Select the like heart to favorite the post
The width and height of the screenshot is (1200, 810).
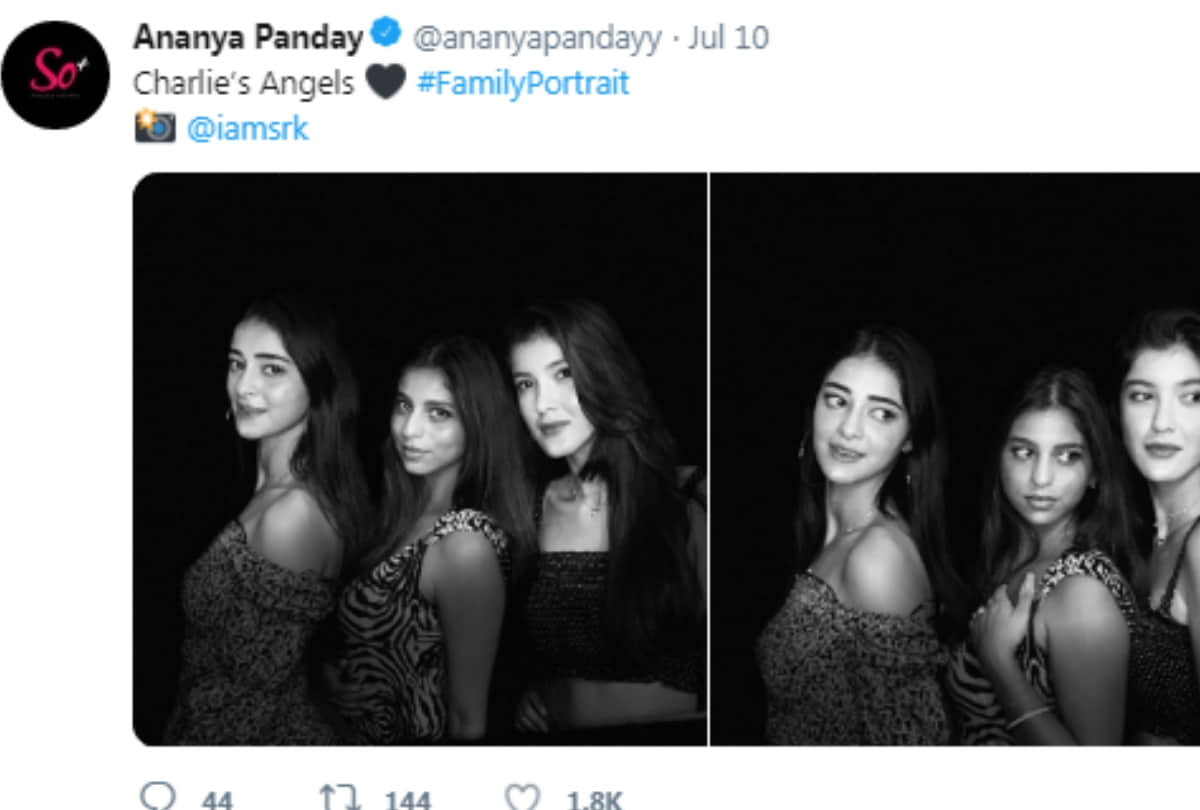tap(520, 794)
